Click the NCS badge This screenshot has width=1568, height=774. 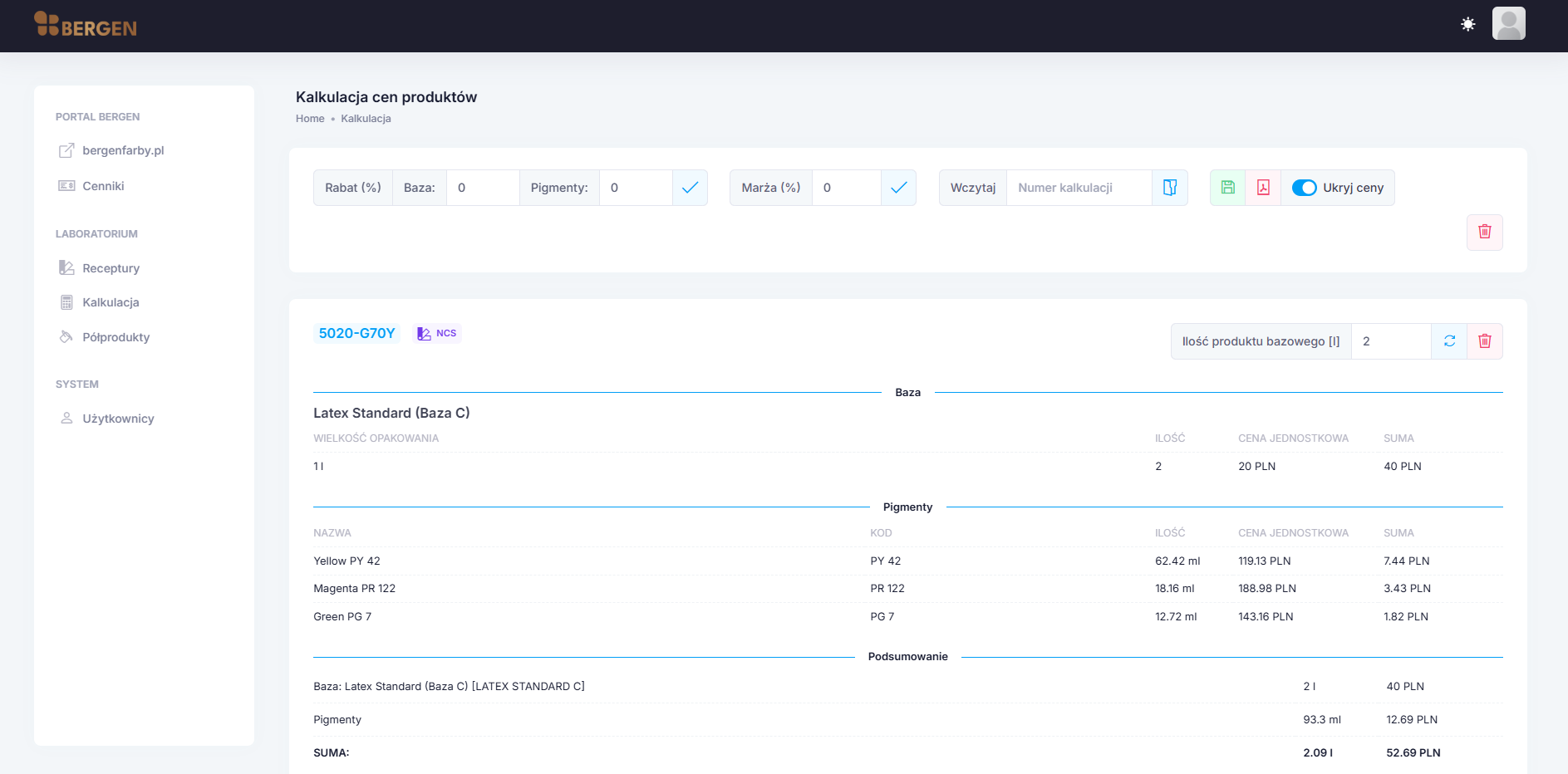(437, 333)
